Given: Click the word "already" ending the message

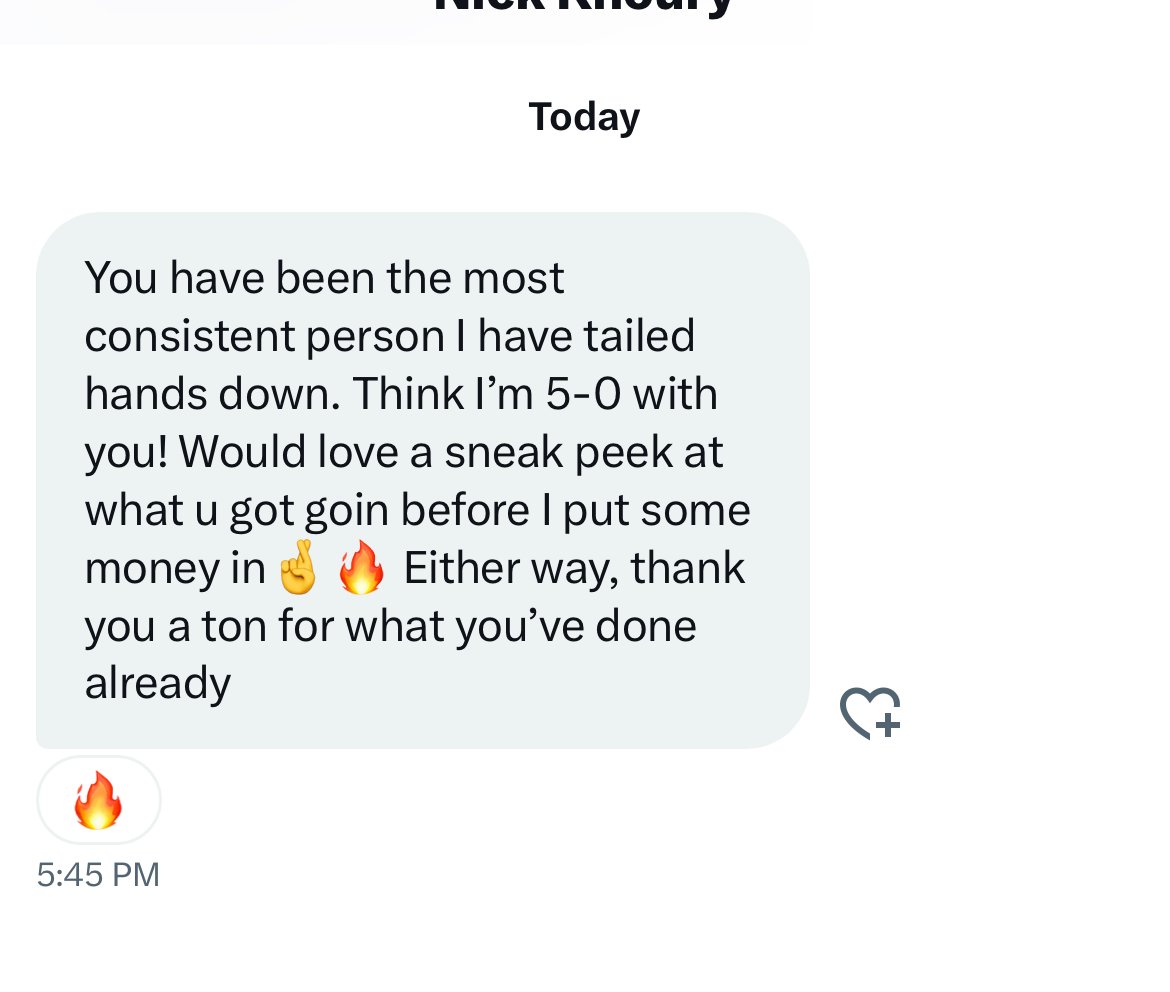Looking at the screenshot, I should click(x=158, y=684).
